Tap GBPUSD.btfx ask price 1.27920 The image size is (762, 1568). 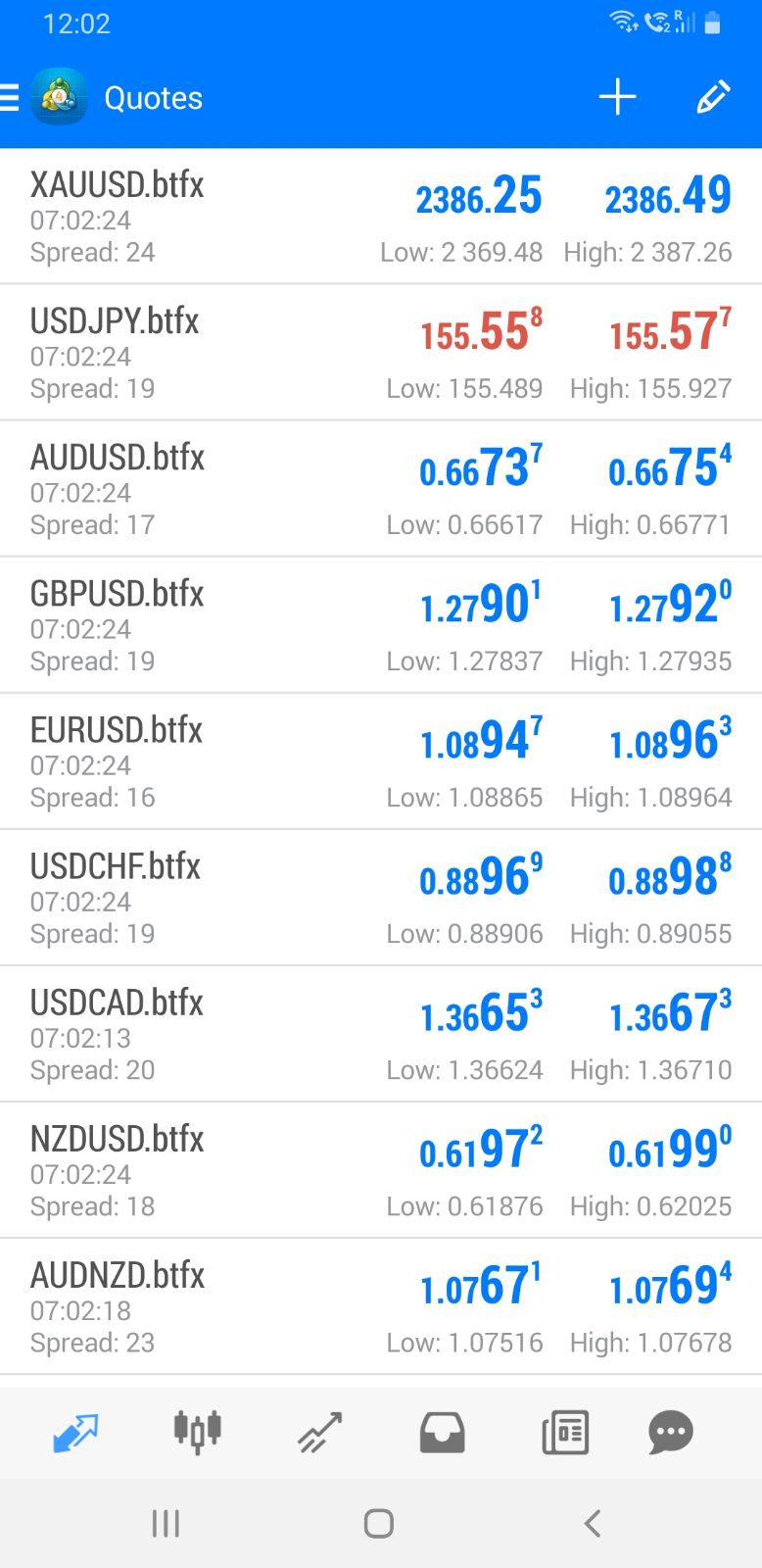click(670, 605)
